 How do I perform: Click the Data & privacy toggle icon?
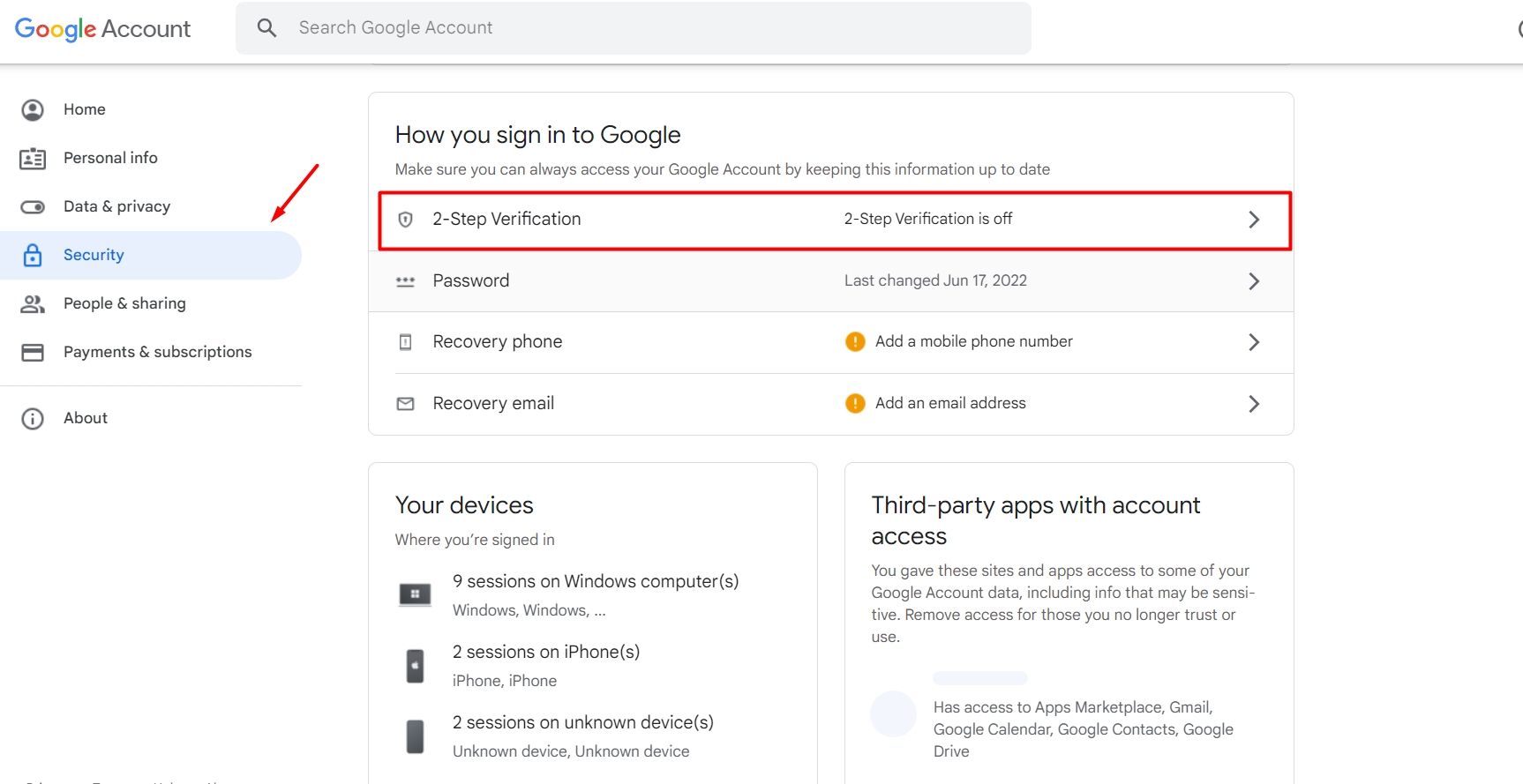tap(33, 207)
